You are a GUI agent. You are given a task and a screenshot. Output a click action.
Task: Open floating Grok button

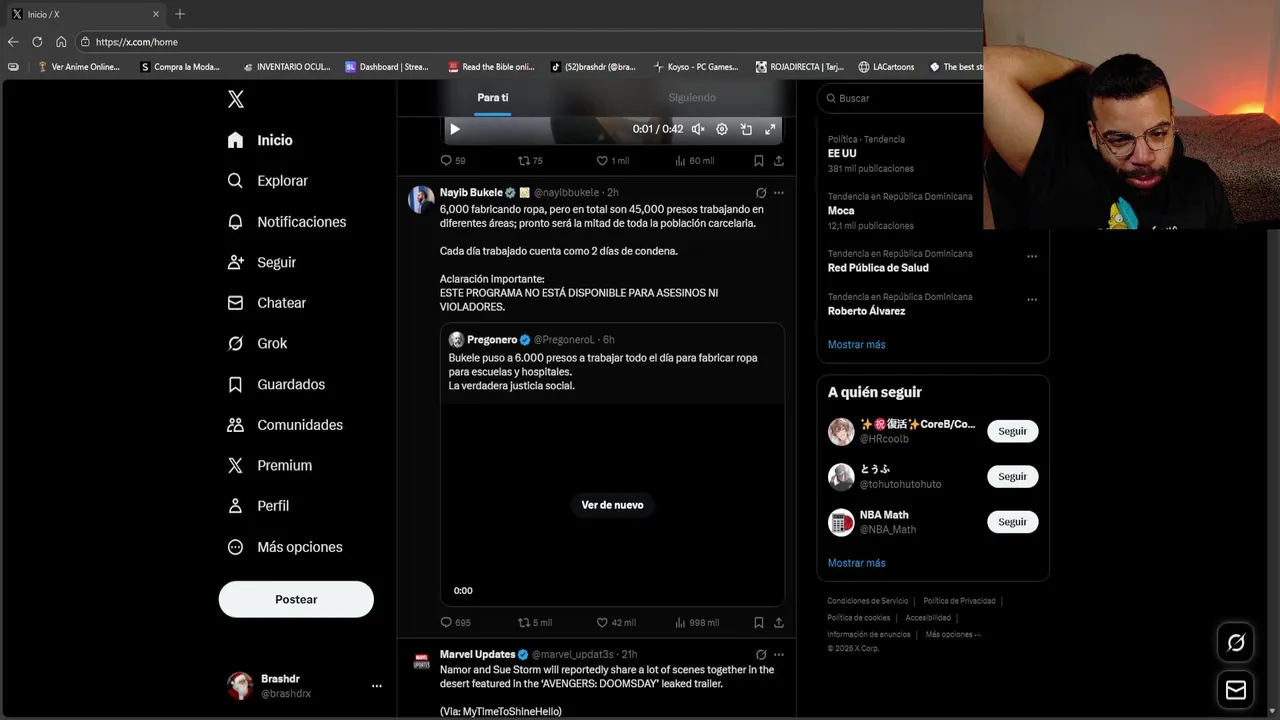1236,643
